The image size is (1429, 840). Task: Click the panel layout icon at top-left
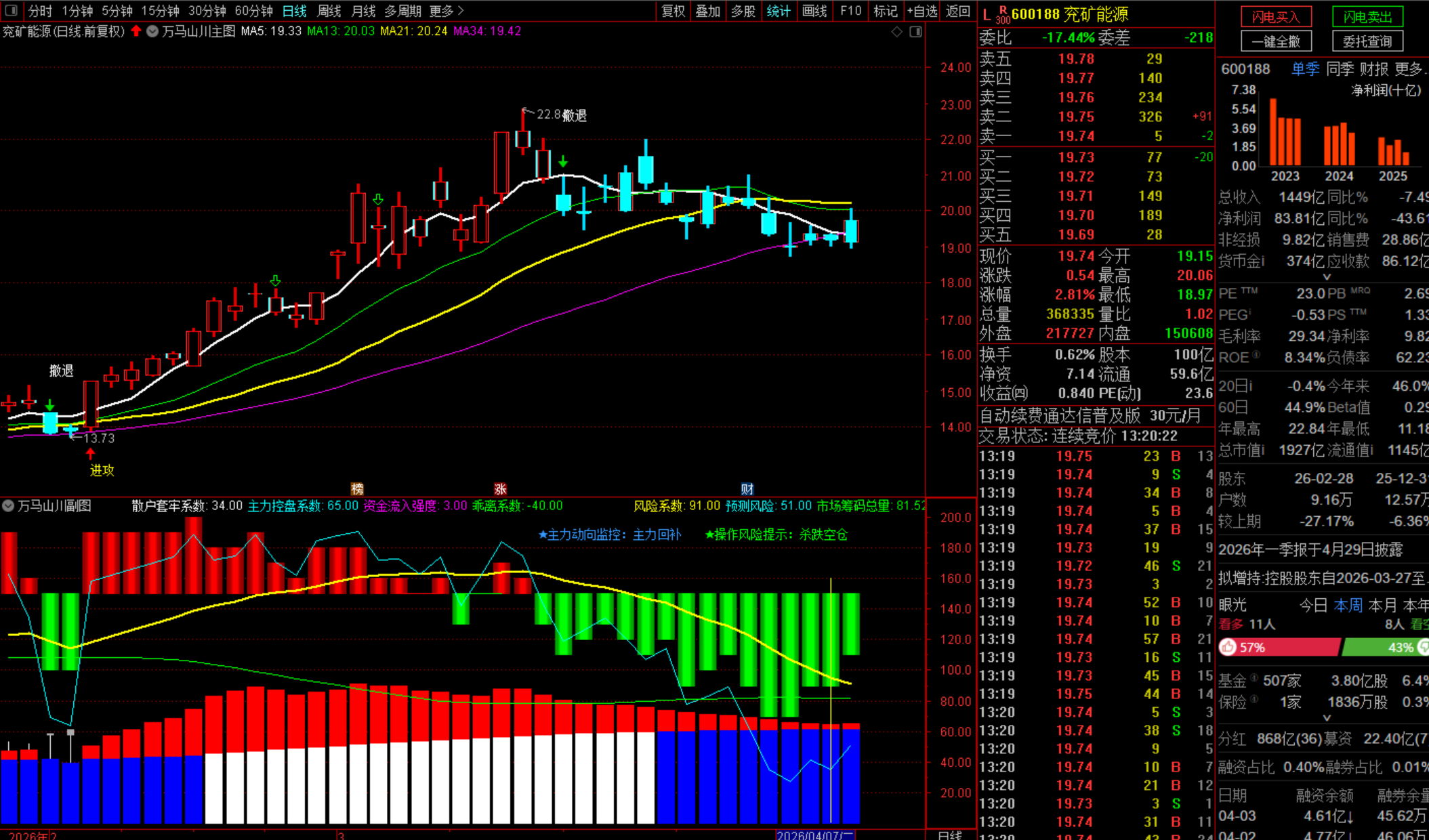(x=11, y=11)
